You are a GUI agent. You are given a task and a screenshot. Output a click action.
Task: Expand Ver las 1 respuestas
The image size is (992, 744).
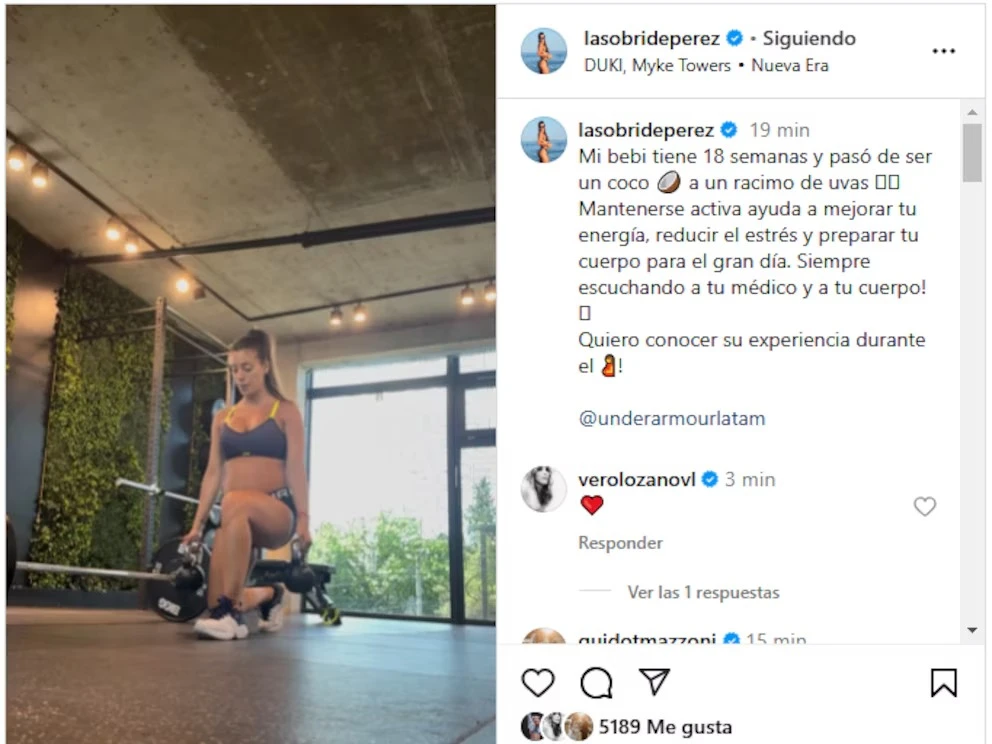(x=703, y=592)
